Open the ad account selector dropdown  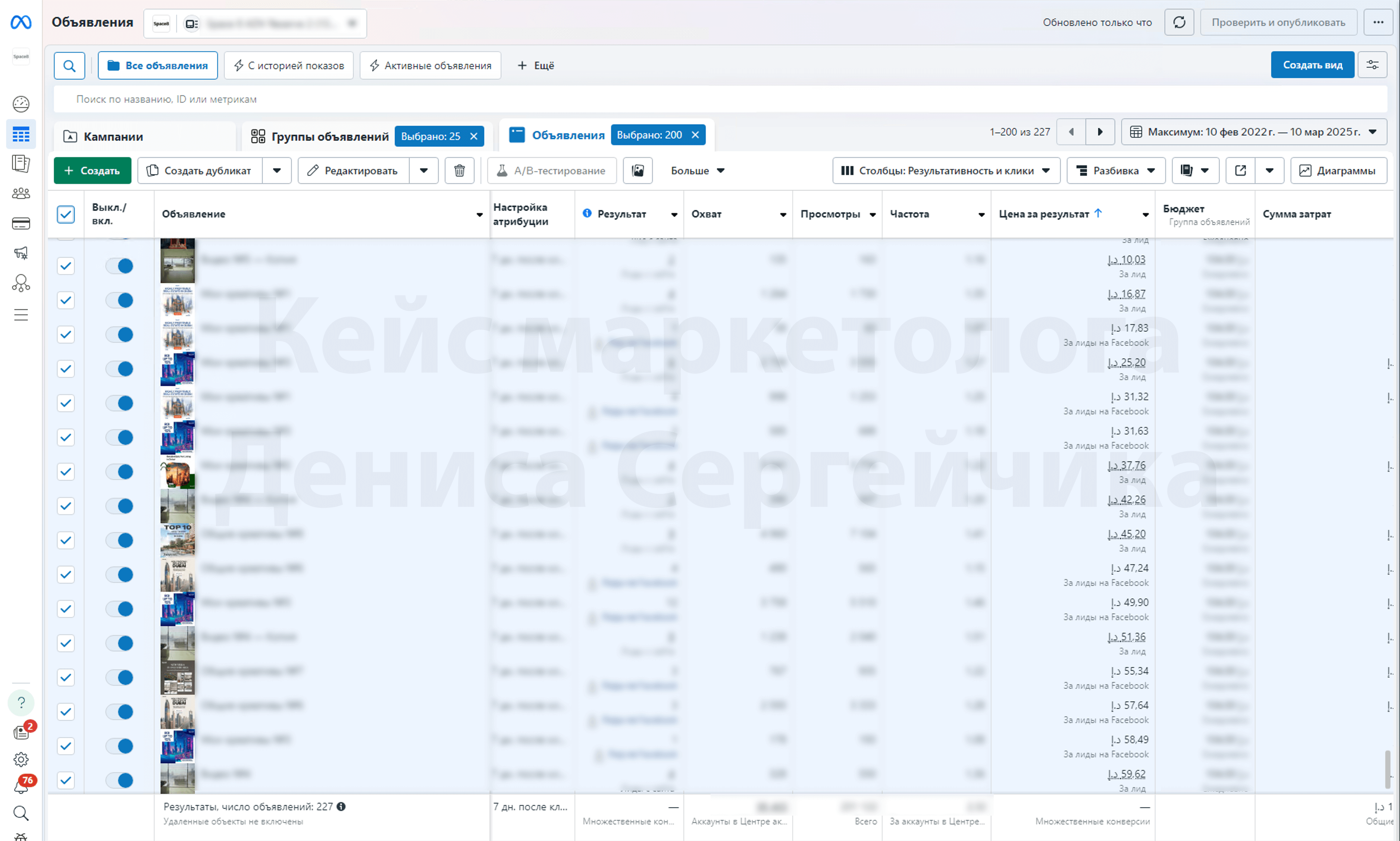pos(255,23)
